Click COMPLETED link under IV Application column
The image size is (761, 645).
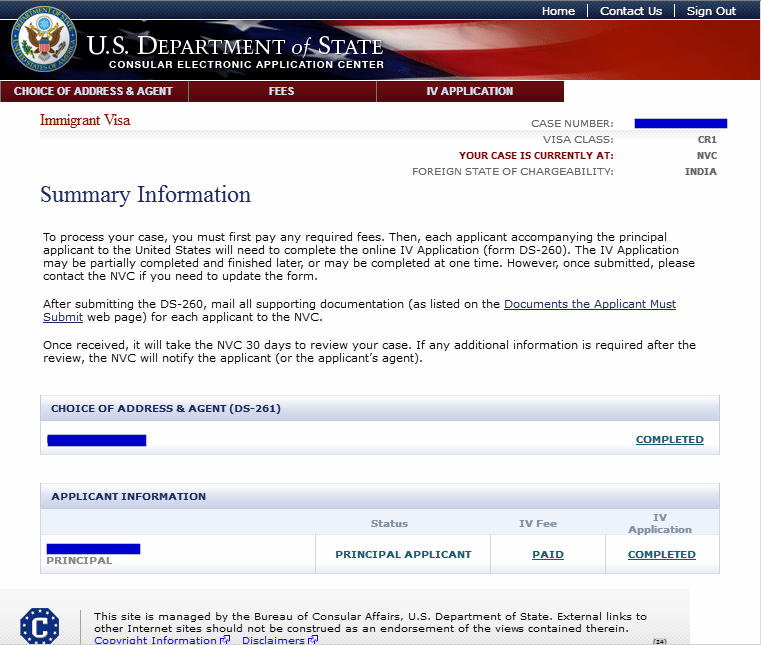click(x=662, y=554)
